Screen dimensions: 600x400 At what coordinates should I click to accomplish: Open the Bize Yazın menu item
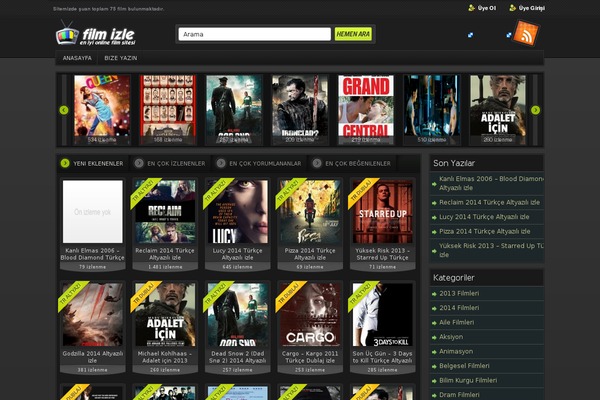121,58
